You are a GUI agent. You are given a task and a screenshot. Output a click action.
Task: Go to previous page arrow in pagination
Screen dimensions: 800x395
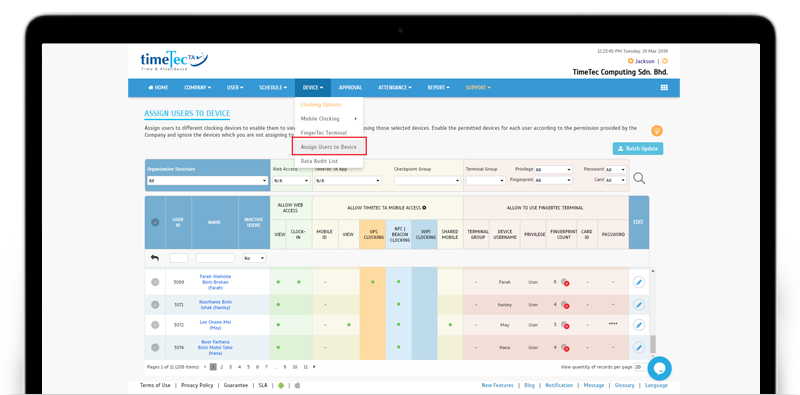click(x=205, y=366)
